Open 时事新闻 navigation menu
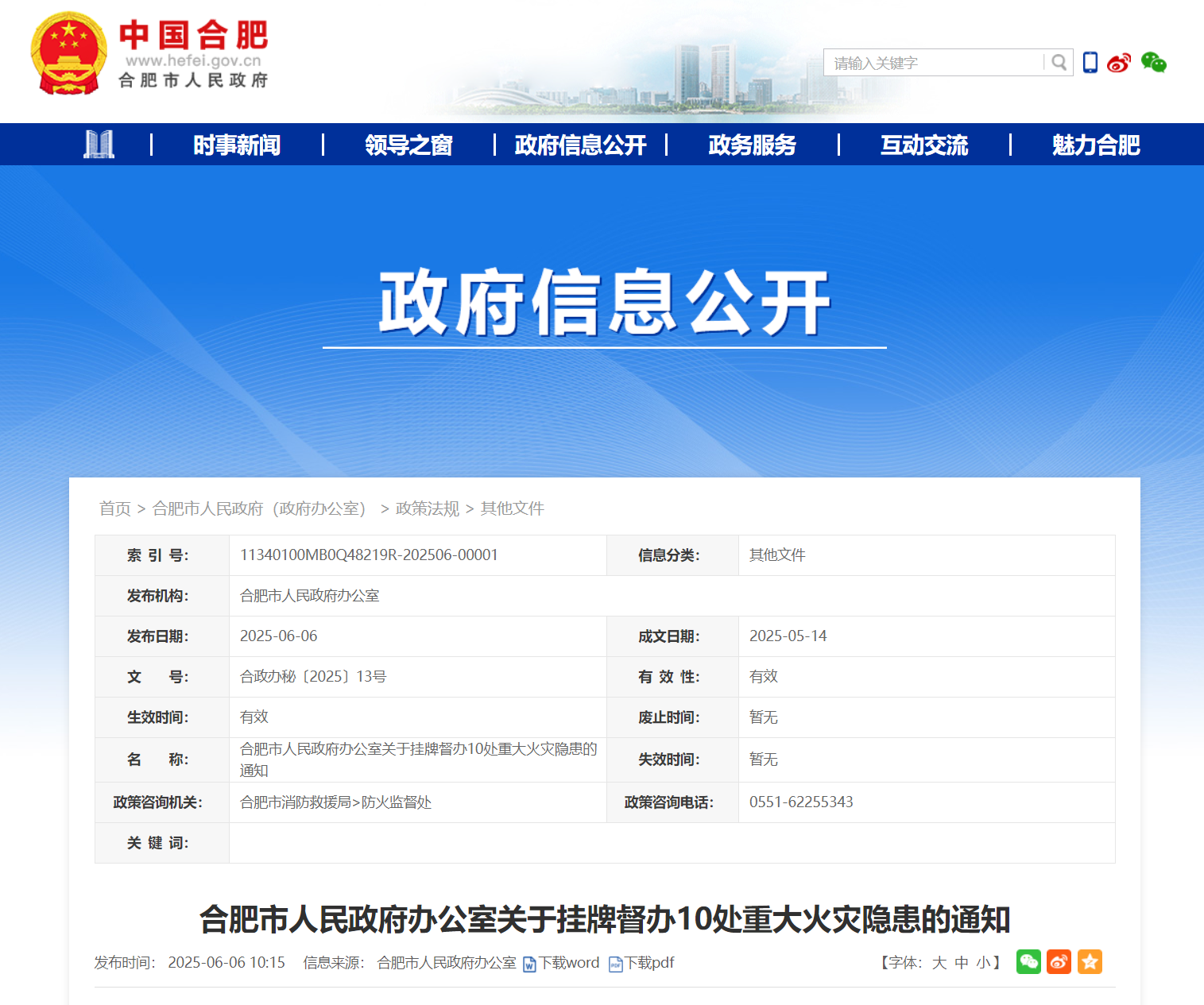This screenshot has height=1005, width=1204. coord(237,145)
